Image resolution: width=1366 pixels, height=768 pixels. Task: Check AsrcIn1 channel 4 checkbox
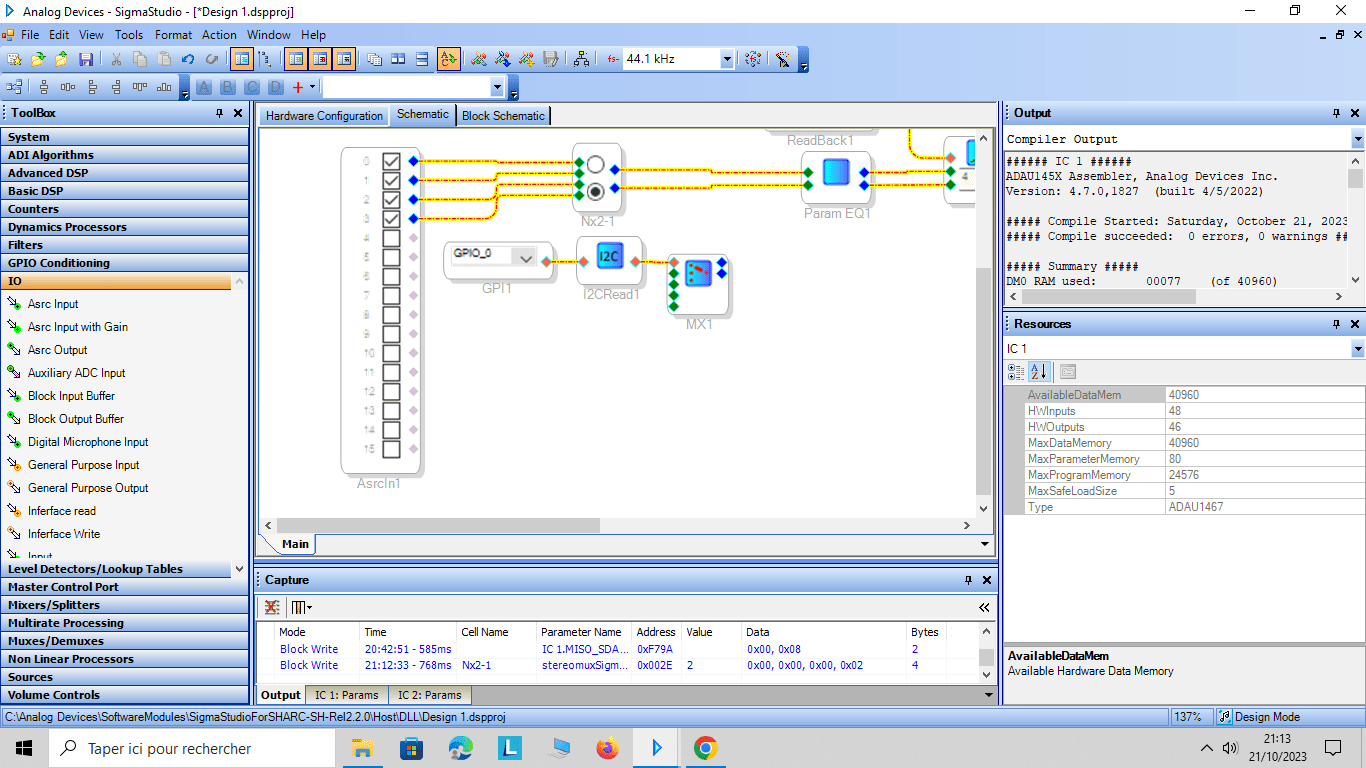[x=391, y=238]
